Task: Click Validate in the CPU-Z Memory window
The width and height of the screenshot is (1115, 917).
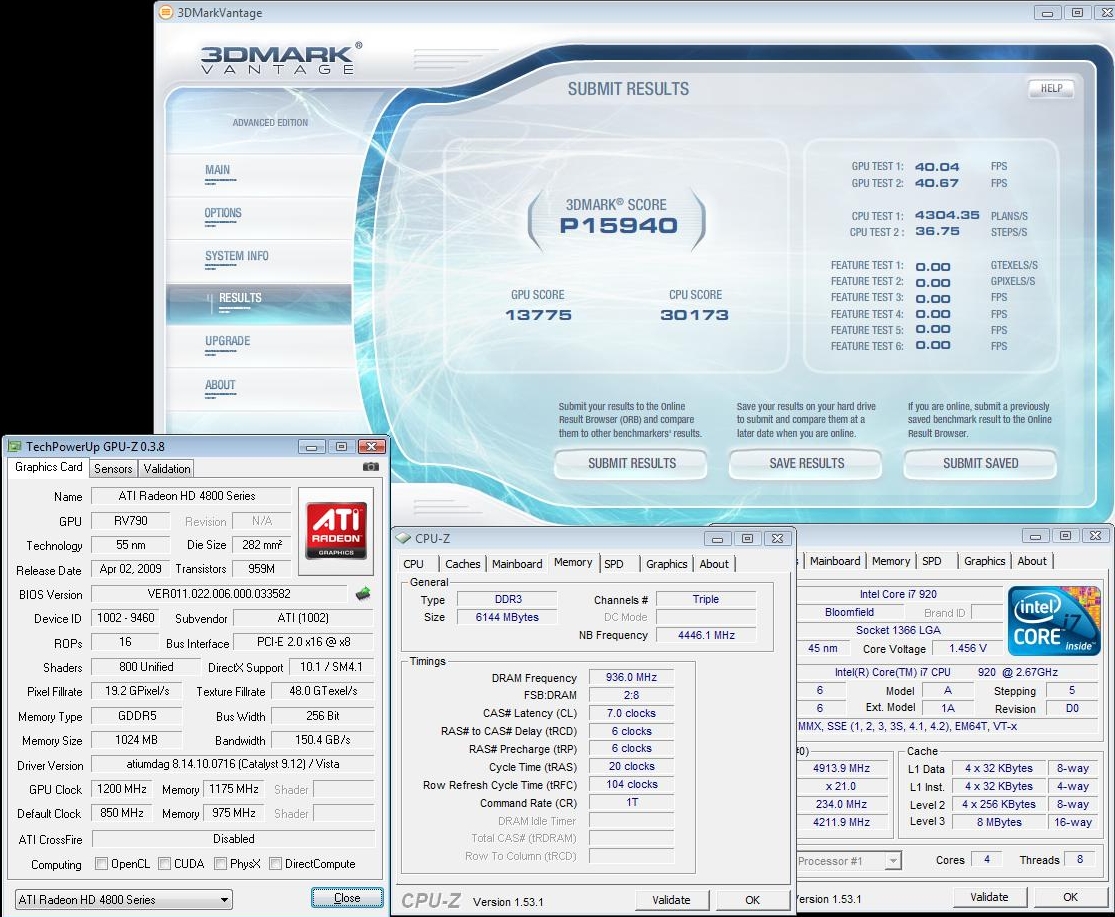Action: tap(671, 900)
